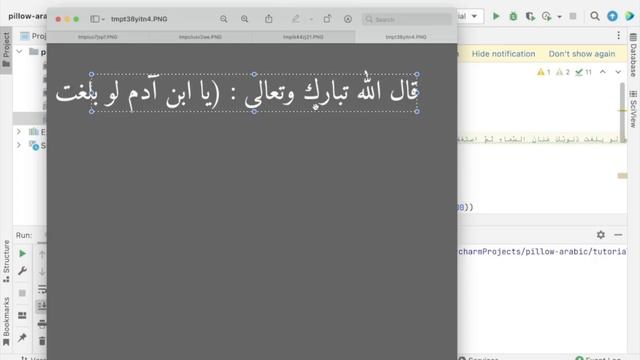Open the Structure tool window
This screenshot has width=640, height=360.
6,261
